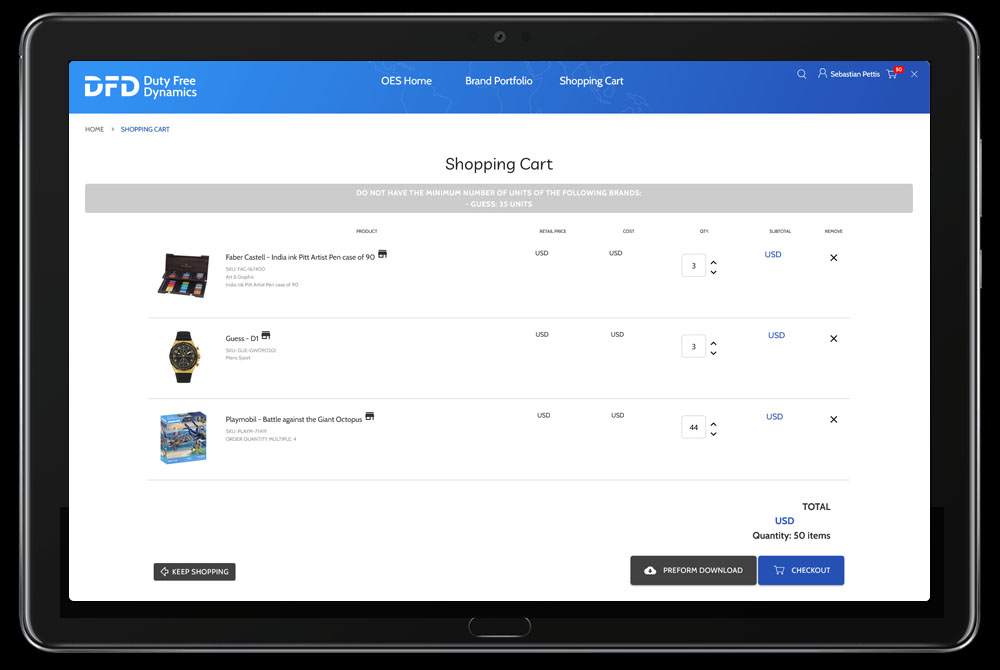
Task: Click the 'ORDER QUANTITY MULTIPLE: 4' text
Action: click(x=261, y=439)
